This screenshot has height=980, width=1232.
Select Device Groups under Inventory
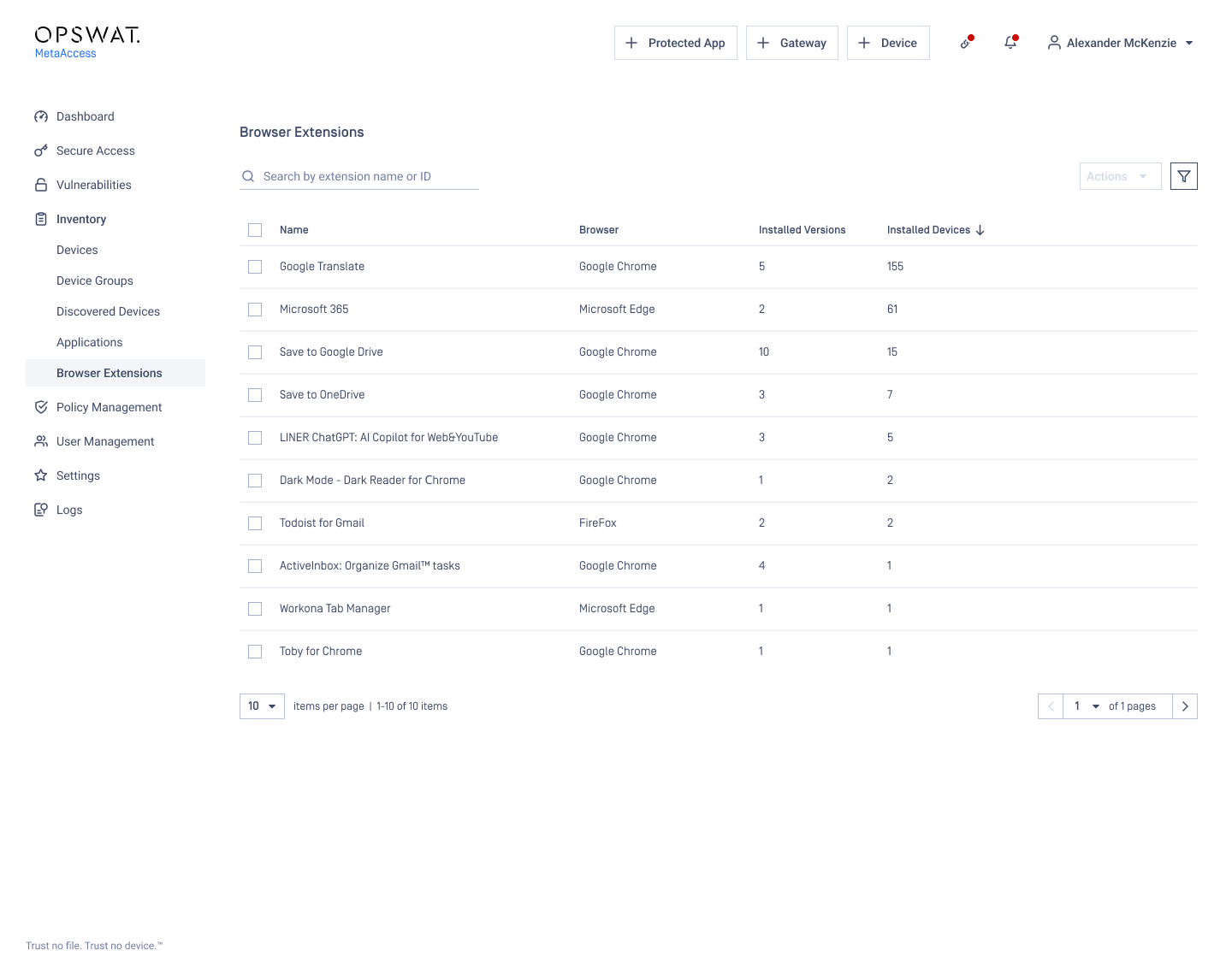(x=95, y=280)
